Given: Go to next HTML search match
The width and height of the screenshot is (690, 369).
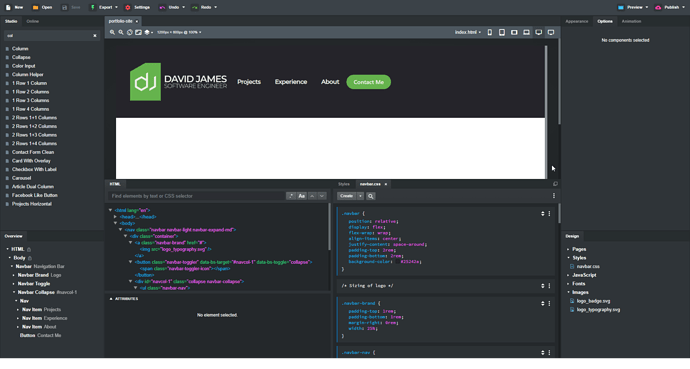Looking at the screenshot, I should coord(322,196).
